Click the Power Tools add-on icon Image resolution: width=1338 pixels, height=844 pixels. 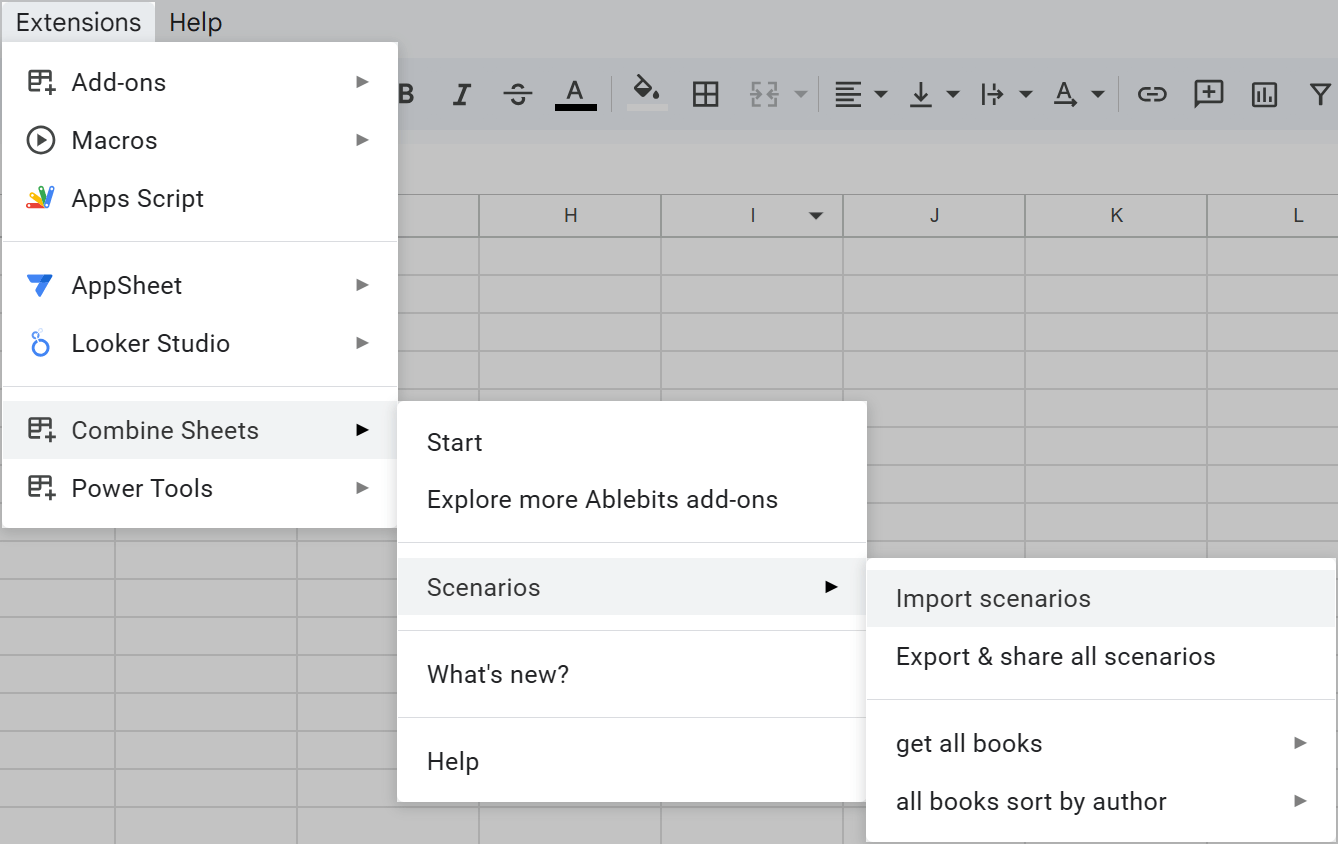click(40, 488)
